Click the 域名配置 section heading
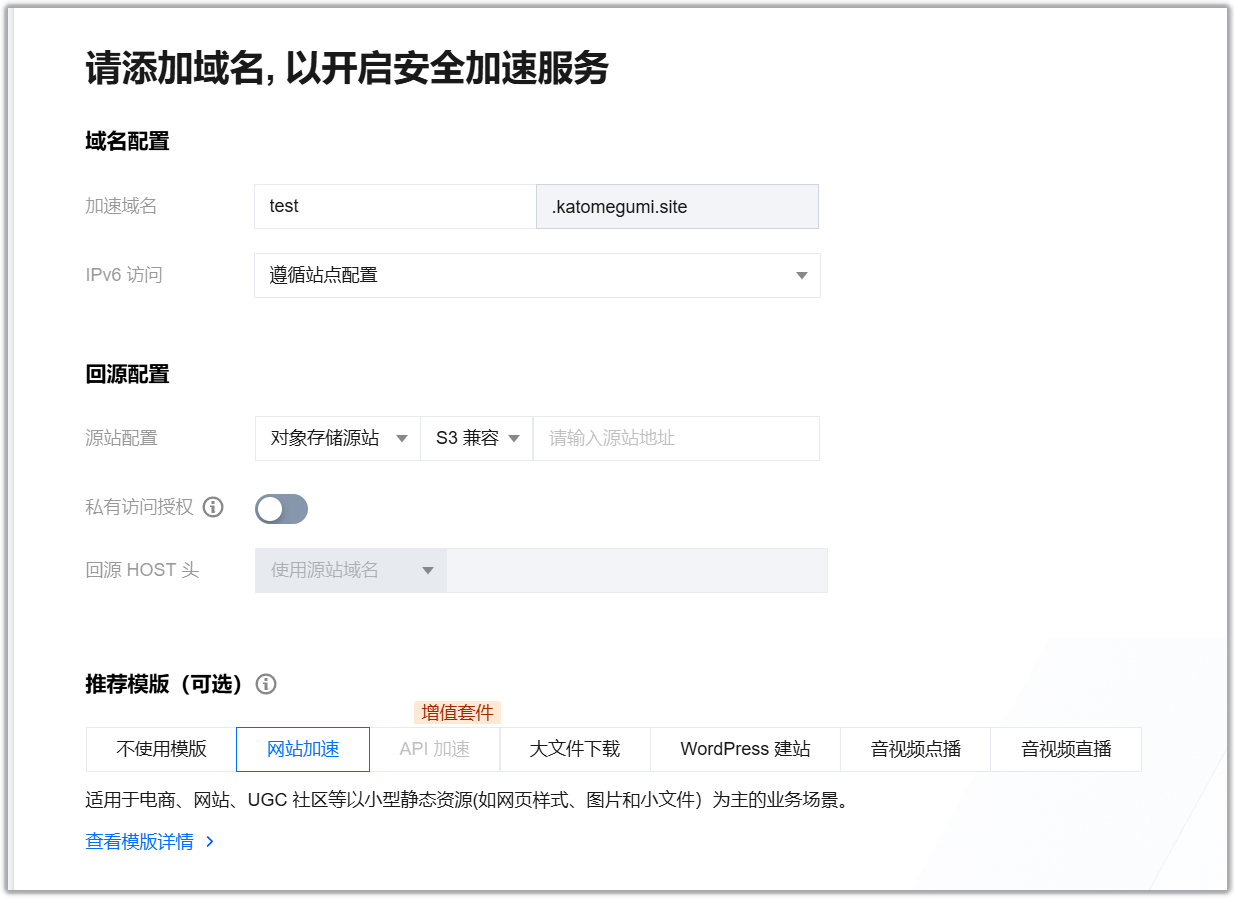The height and width of the screenshot is (898, 1235). click(x=128, y=141)
